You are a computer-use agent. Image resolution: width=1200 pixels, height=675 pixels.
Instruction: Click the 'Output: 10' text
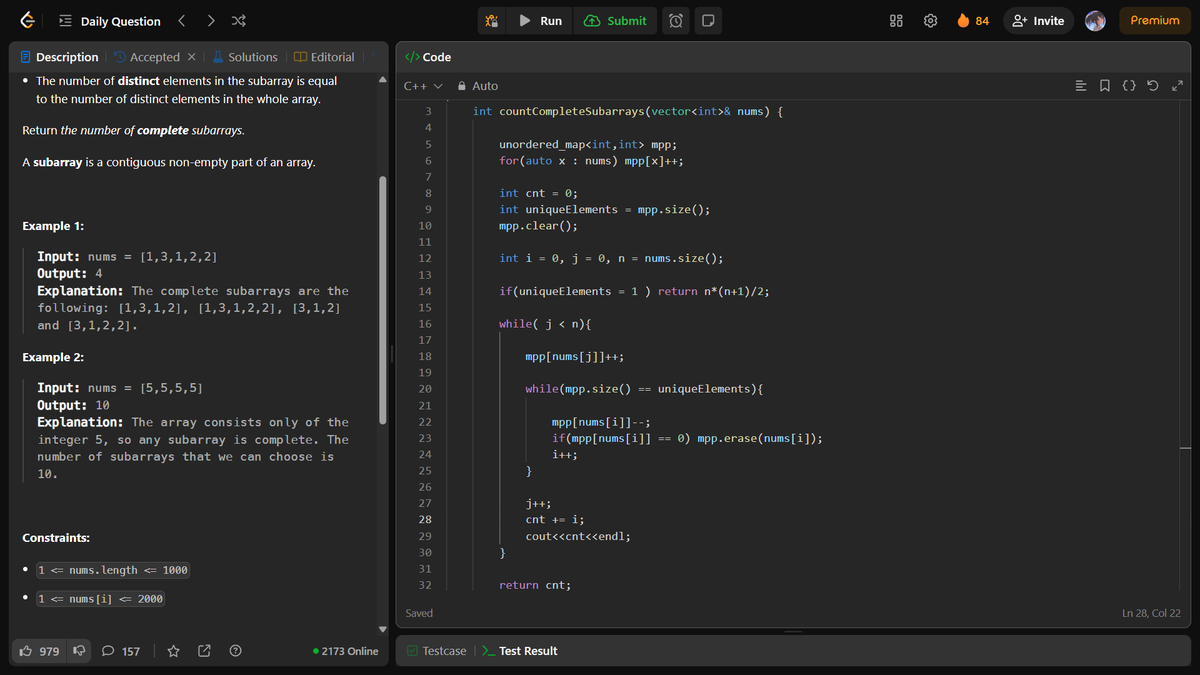(x=73, y=405)
